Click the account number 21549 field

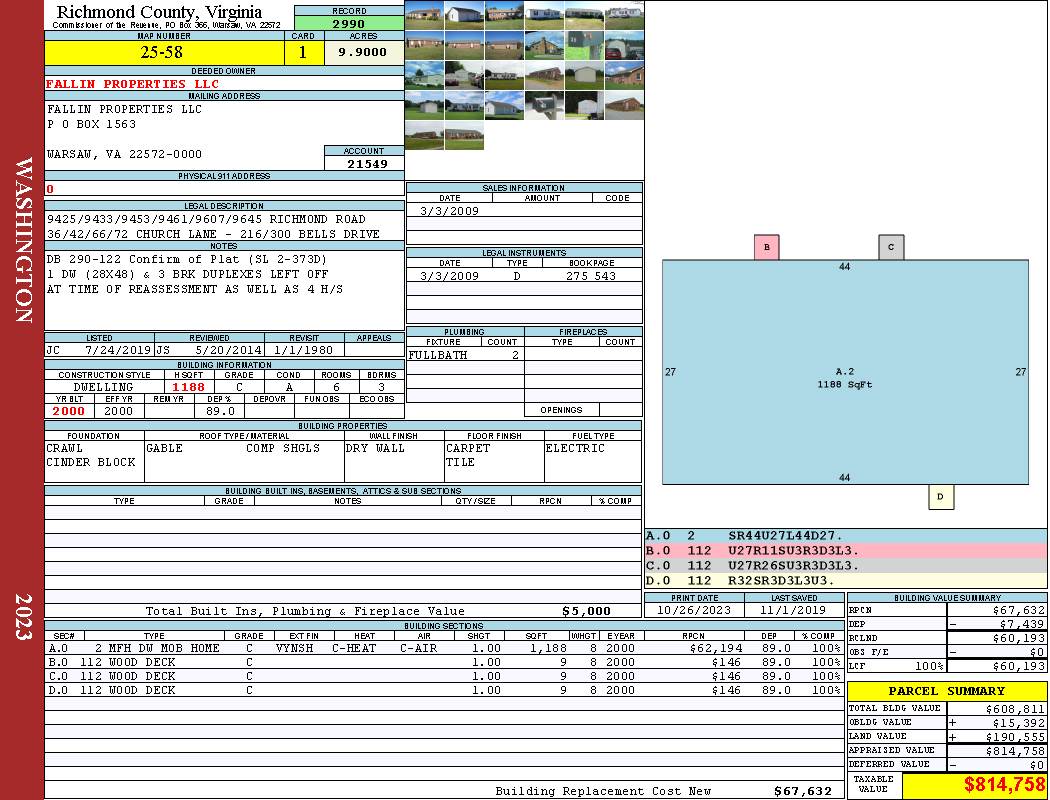tap(364, 163)
